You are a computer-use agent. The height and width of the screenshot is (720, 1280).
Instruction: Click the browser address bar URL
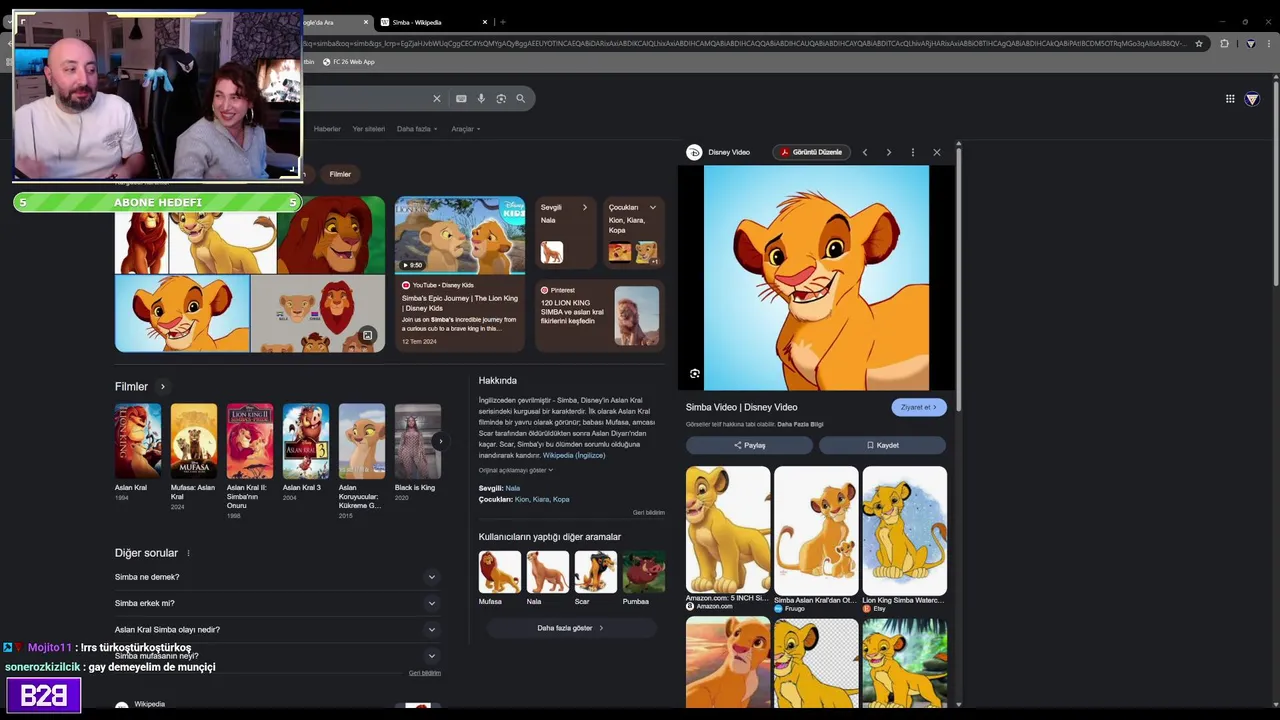click(745, 43)
